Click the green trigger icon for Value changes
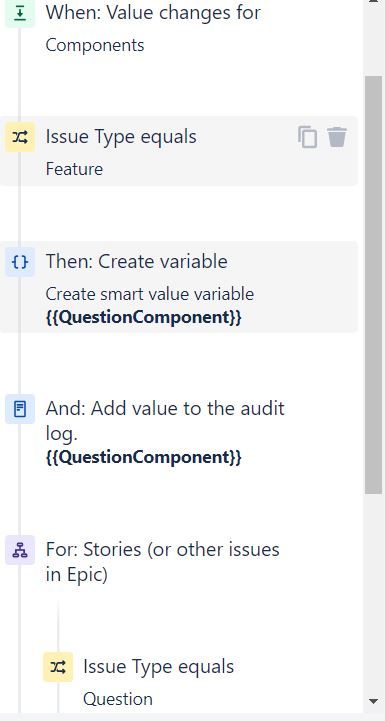The width and height of the screenshot is (385, 721). pos(20,14)
